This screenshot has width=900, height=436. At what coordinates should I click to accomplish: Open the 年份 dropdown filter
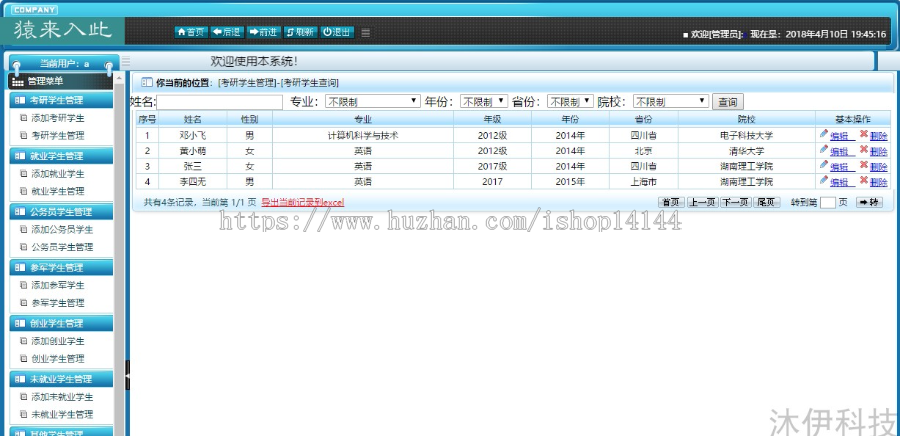(x=484, y=102)
